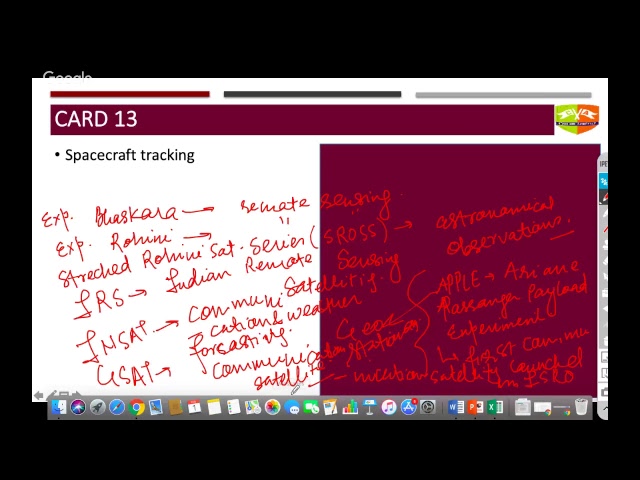
Task: Launch Siri from the dock
Action: click(78, 407)
